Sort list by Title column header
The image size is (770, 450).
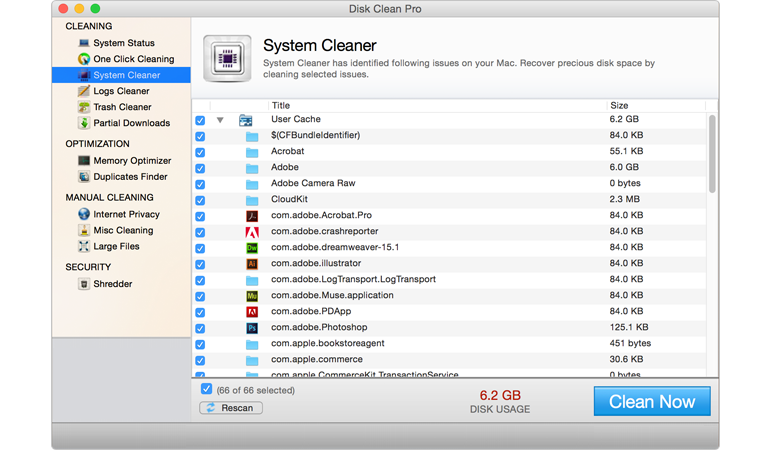click(x=281, y=105)
